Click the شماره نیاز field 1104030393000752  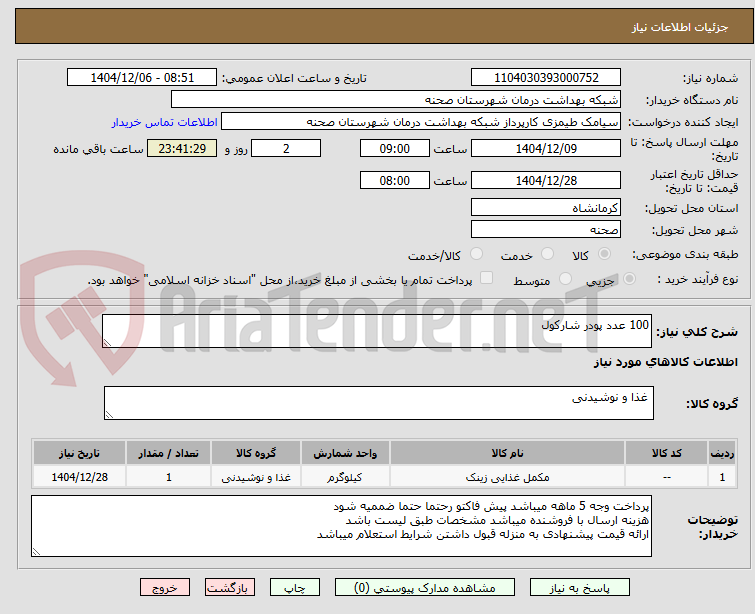click(546, 78)
